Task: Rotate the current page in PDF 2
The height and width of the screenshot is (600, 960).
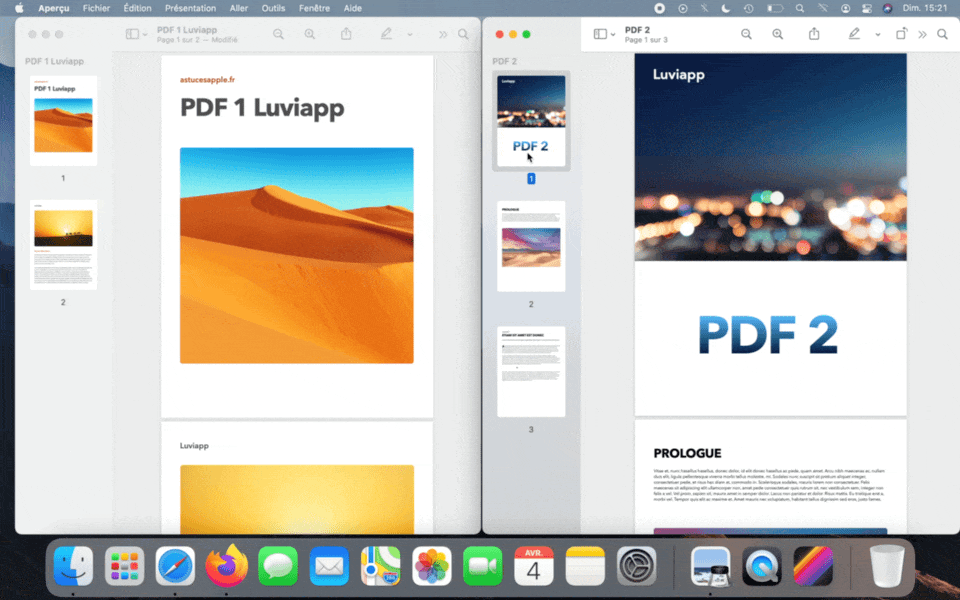Action: [x=903, y=33]
